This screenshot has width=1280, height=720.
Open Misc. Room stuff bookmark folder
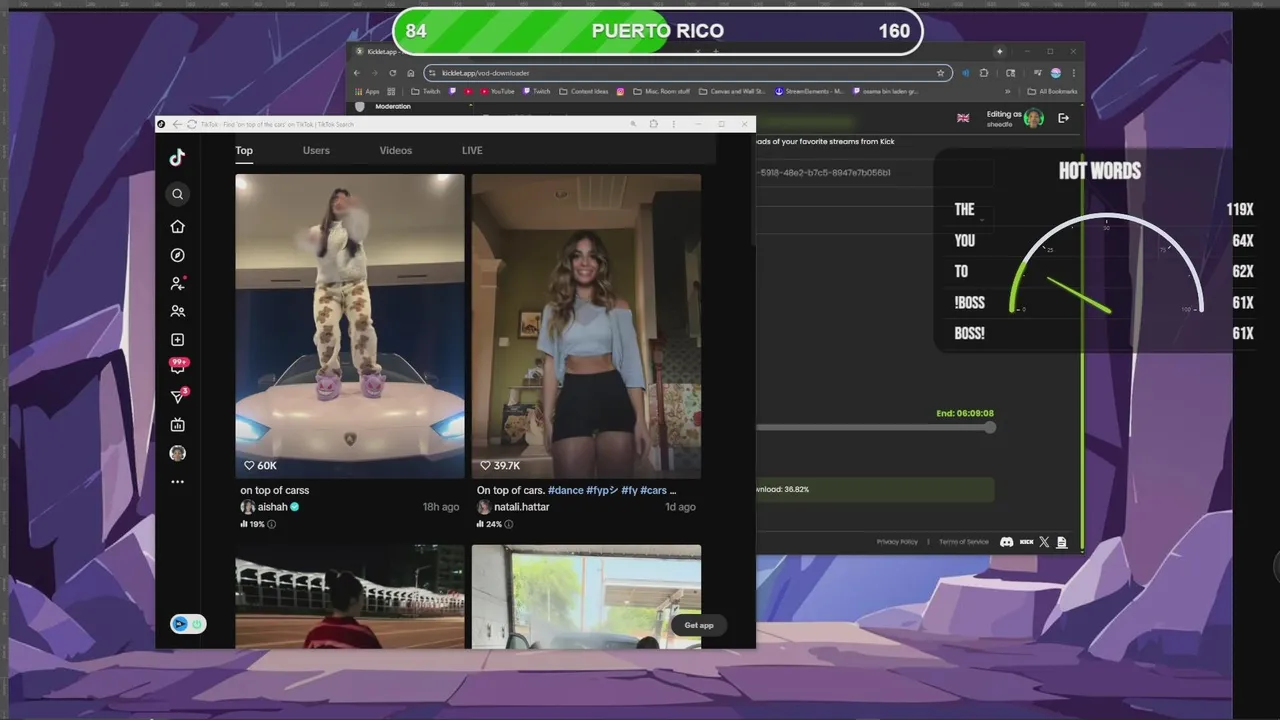point(661,91)
